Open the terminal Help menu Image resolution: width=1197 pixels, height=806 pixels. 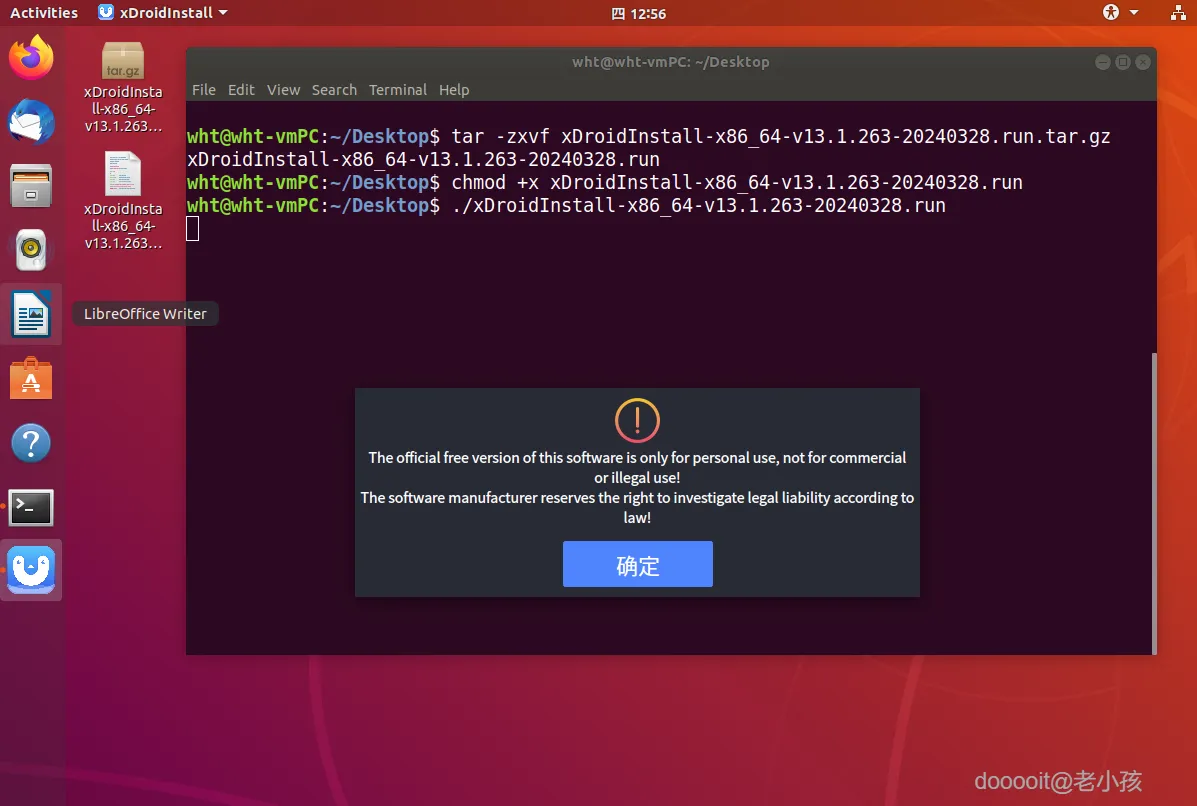(454, 90)
